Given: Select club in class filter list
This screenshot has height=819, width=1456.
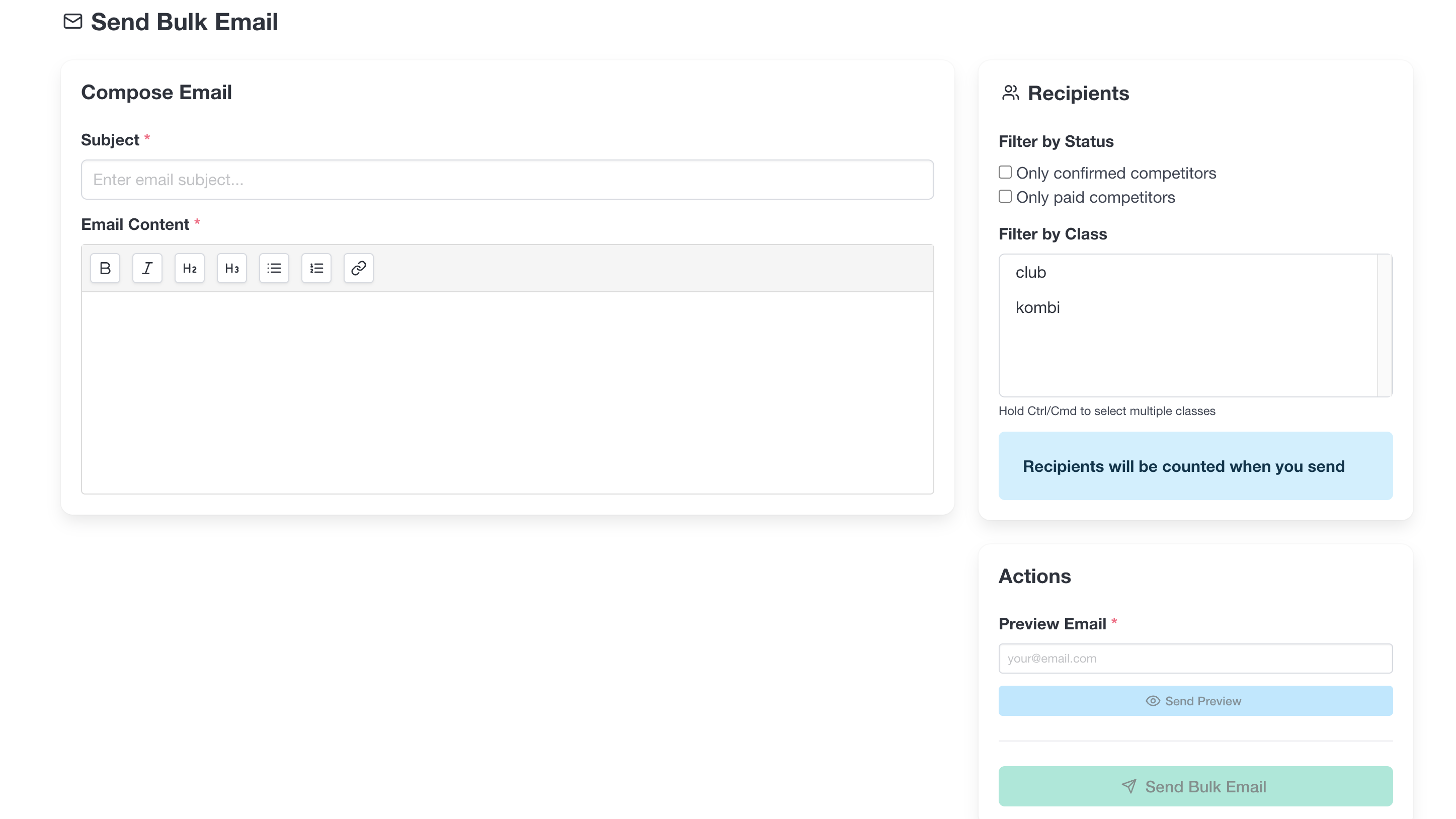Looking at the screenshot, I should [x=1031, y=273].
